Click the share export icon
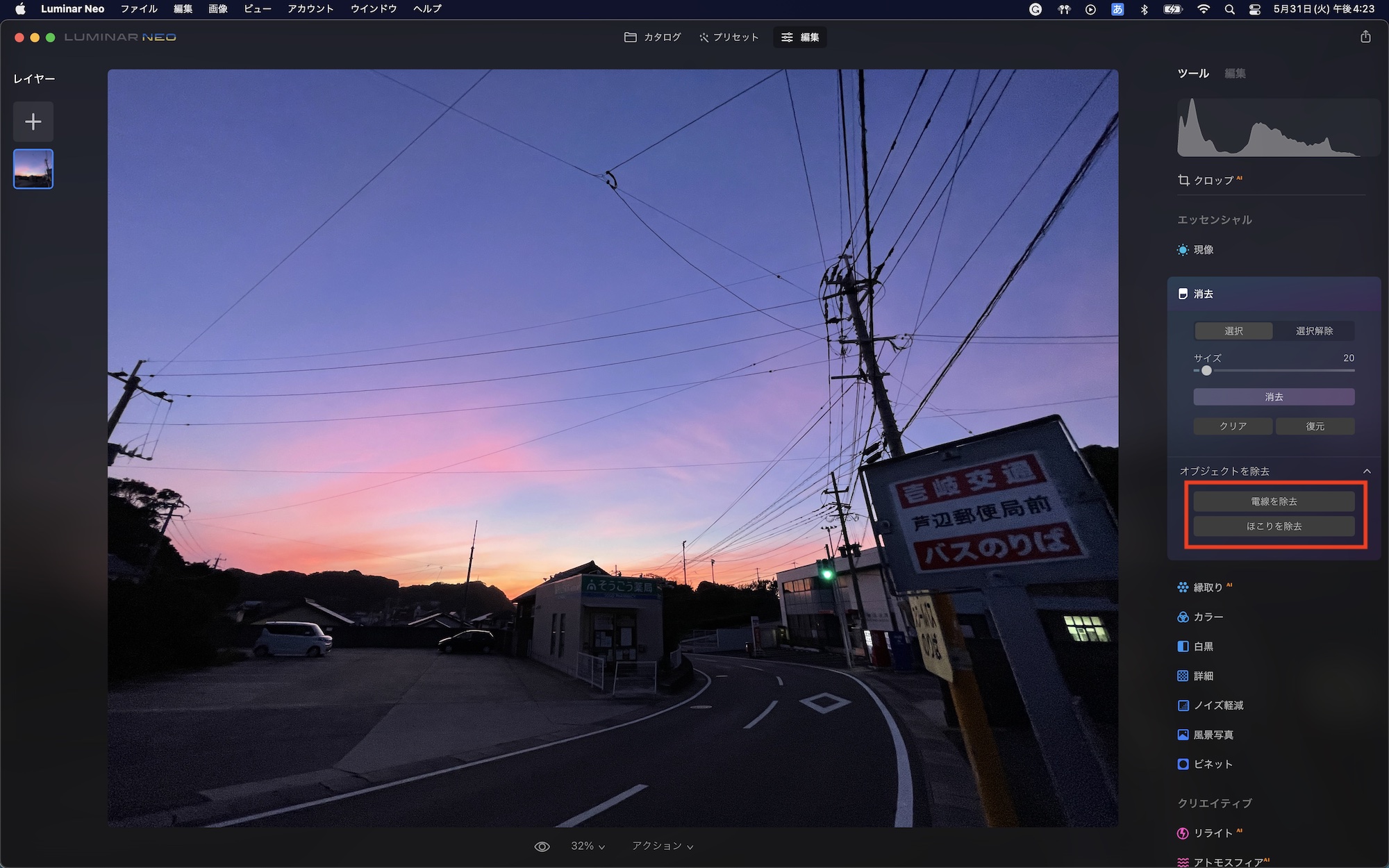Image resolution: width=1389 pixels, height=868 pixels. [1365, 37]
